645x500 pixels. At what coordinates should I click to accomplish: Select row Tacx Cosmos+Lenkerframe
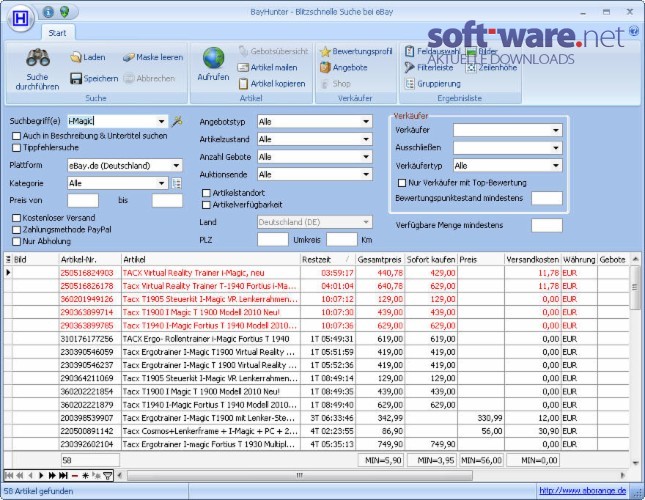pos(316,431)
